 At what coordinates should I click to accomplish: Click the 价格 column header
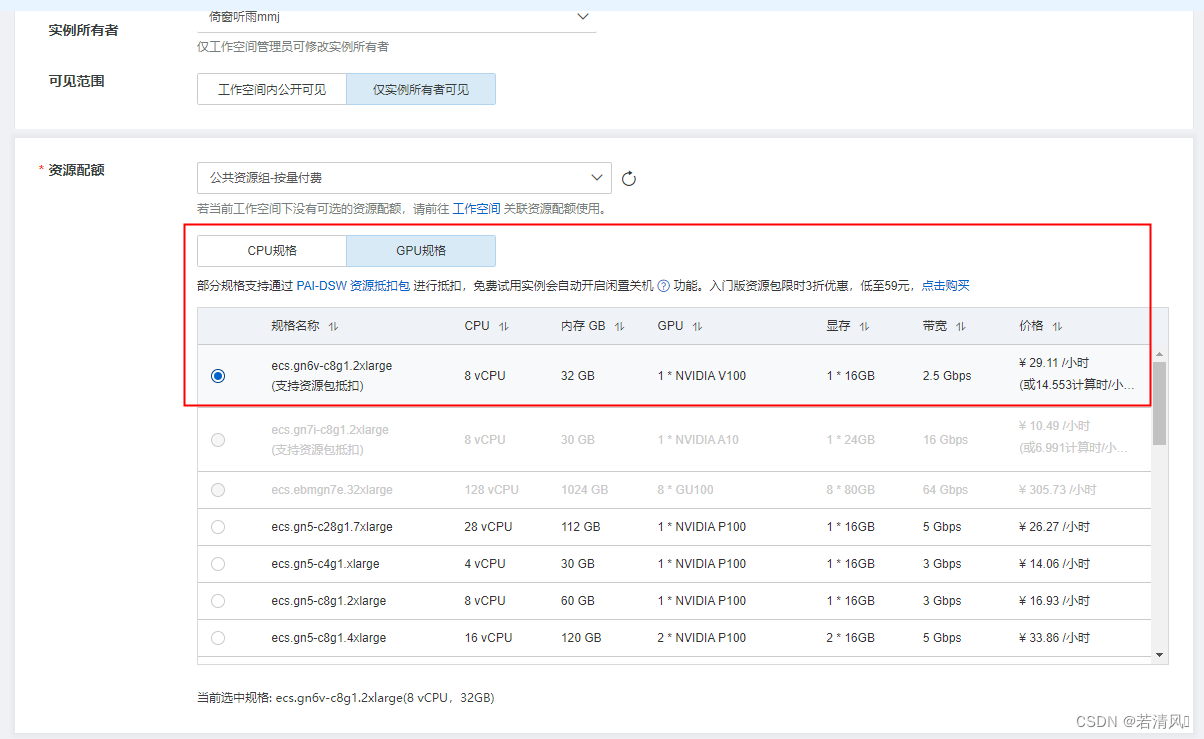pyautogui.click(x=1031, y=326)
